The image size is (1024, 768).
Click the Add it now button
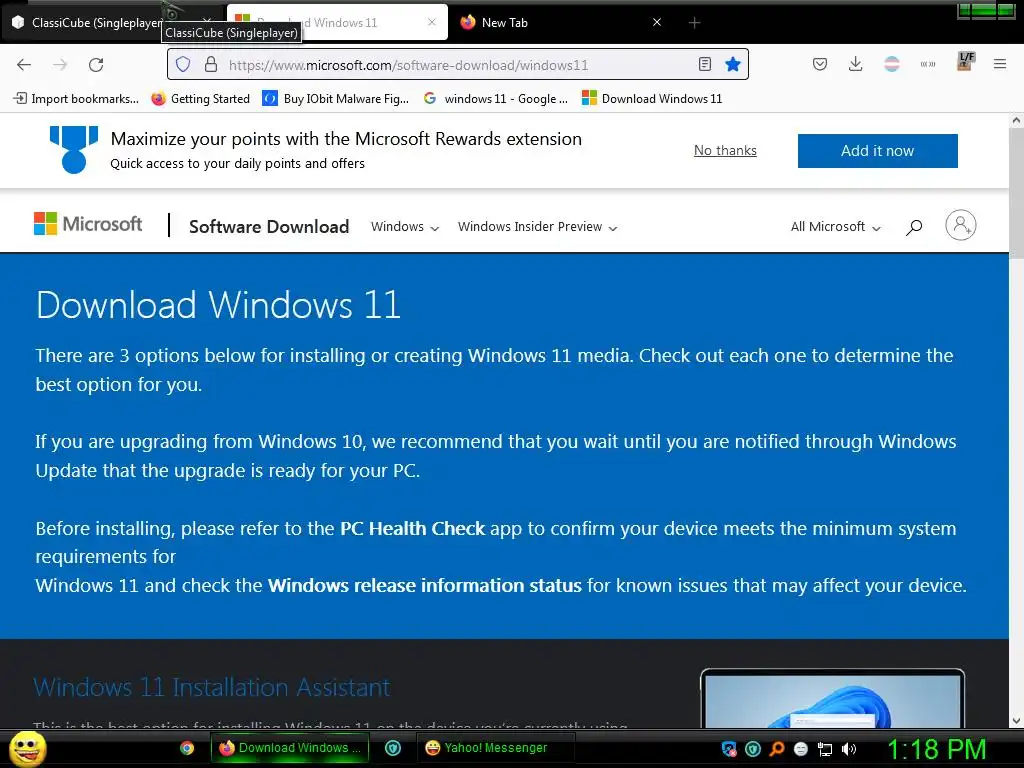(x=878, y=151)
